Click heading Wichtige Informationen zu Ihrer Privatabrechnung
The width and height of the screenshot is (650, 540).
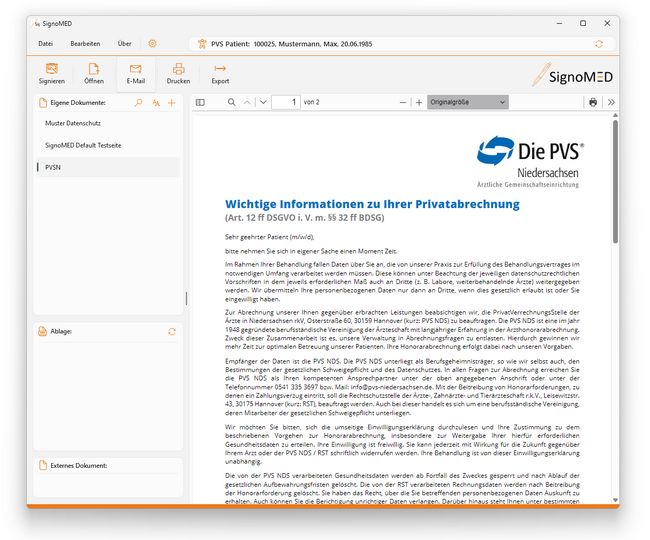point(372,204)
